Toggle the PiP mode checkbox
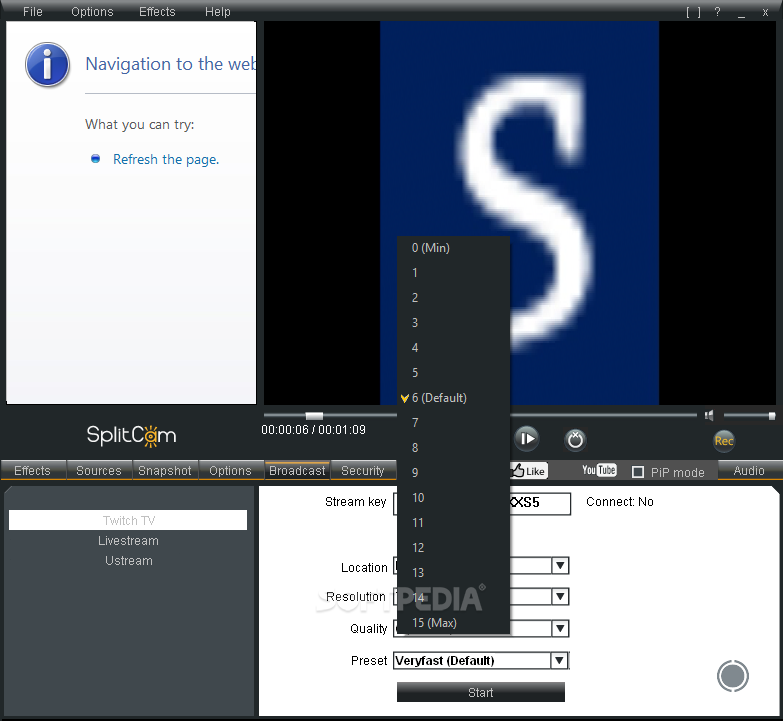Screen dimensions: 783x721 pyautogui.click(x=638, y=472)
